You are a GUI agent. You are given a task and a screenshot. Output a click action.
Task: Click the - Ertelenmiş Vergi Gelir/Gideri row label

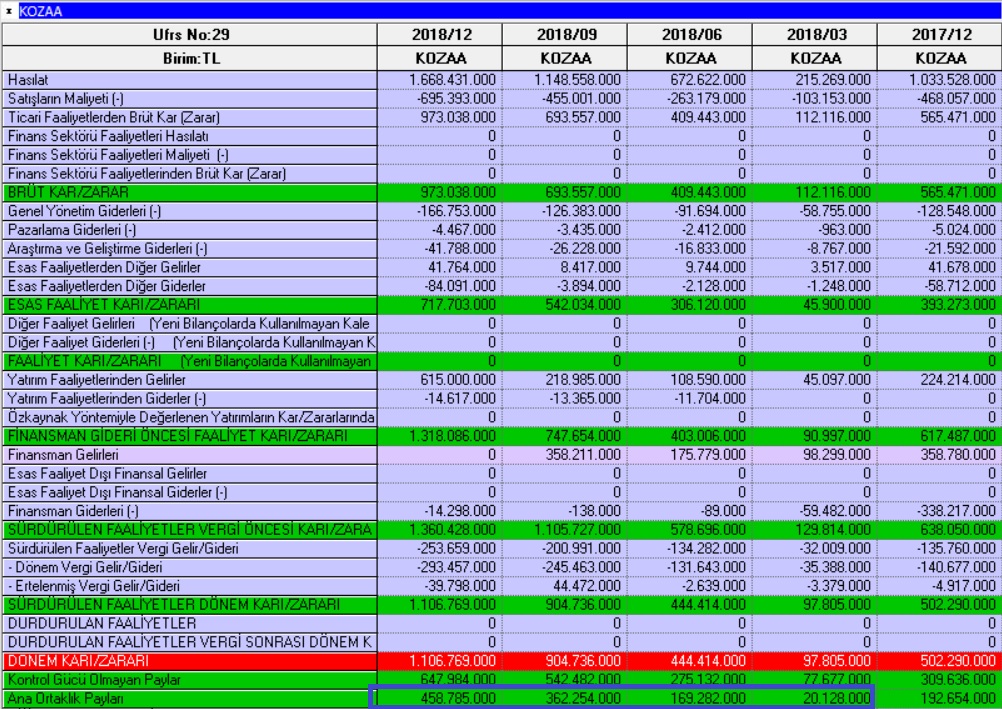click(x=190, y=586)
